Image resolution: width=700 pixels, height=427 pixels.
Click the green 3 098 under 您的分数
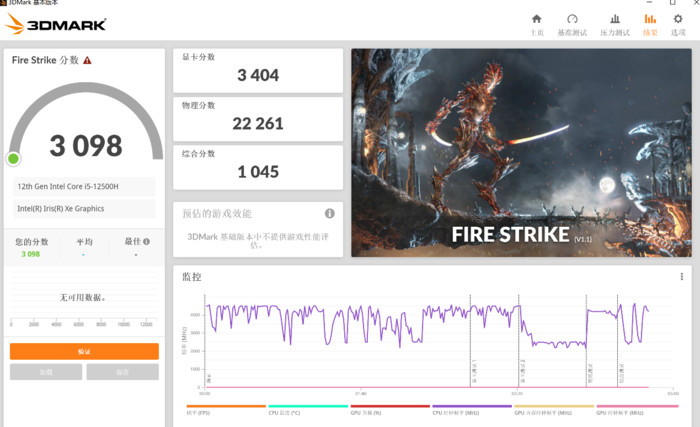click(30, 254)
